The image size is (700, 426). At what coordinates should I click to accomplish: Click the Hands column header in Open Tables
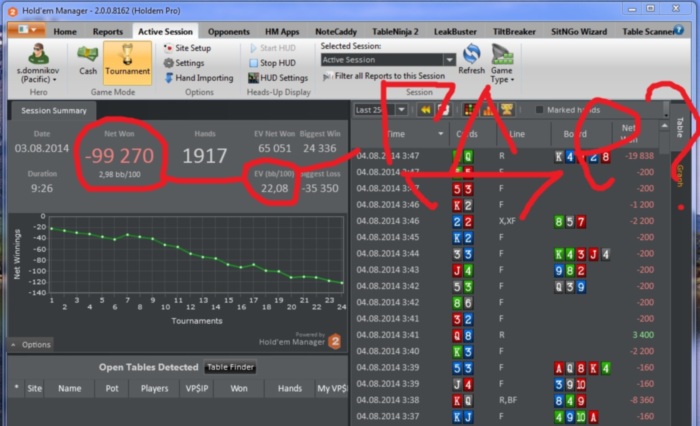pyautogui.click(x=290, y=388)
